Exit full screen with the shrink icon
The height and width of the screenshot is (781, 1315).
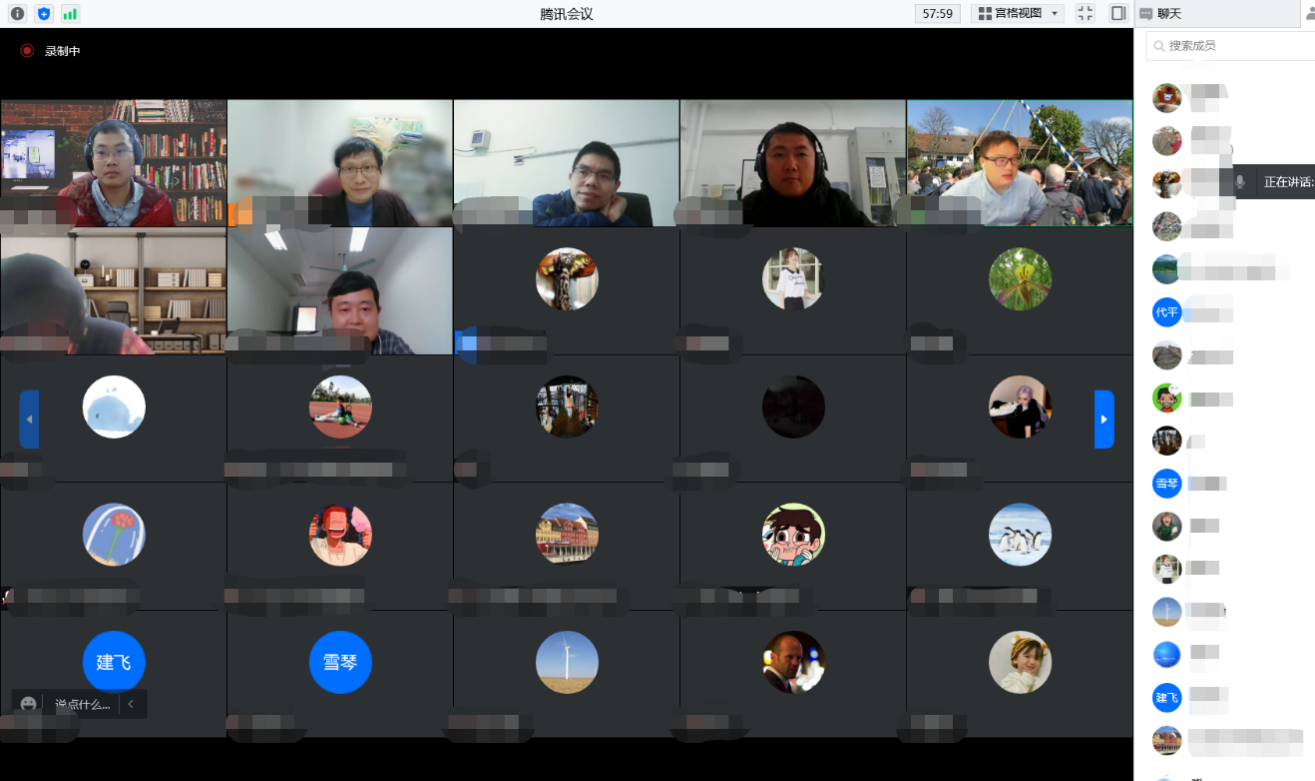click(x=1085, y=14)
